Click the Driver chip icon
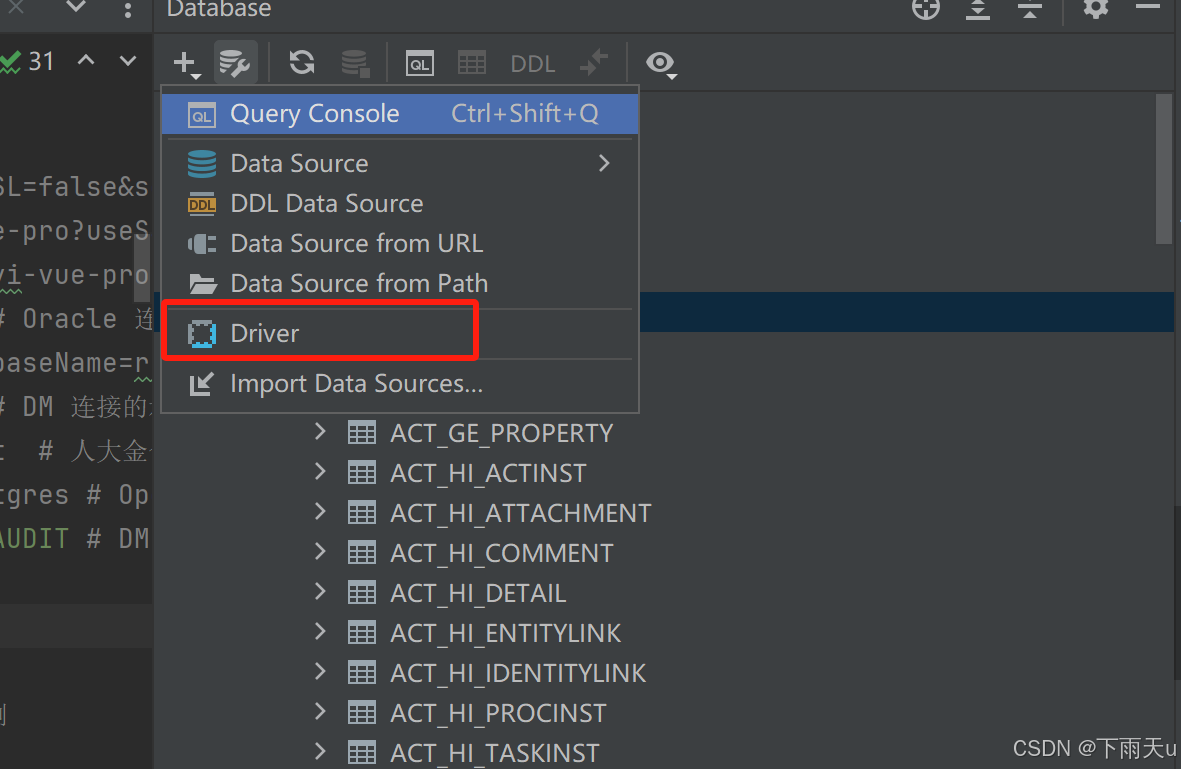This screenshot has width=1181, height=769. coord(202,334)
